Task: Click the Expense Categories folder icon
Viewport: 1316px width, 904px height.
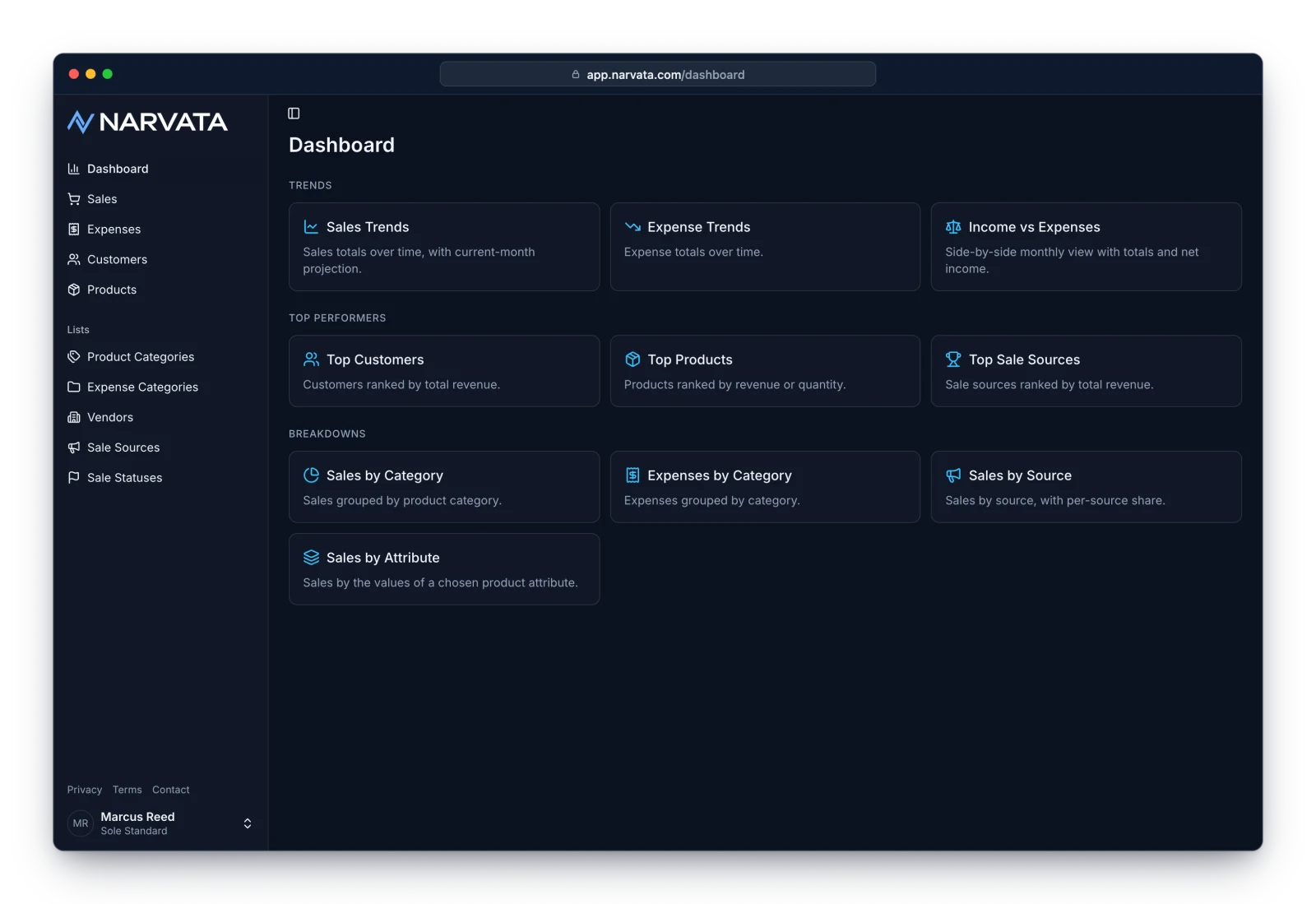Action: [74, 387]
